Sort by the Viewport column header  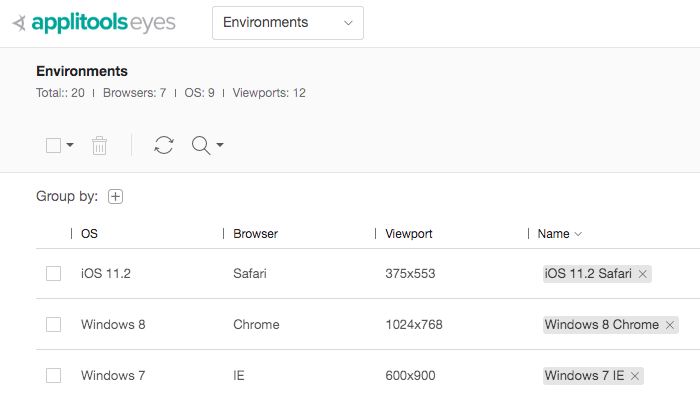(x=409, y=234)
